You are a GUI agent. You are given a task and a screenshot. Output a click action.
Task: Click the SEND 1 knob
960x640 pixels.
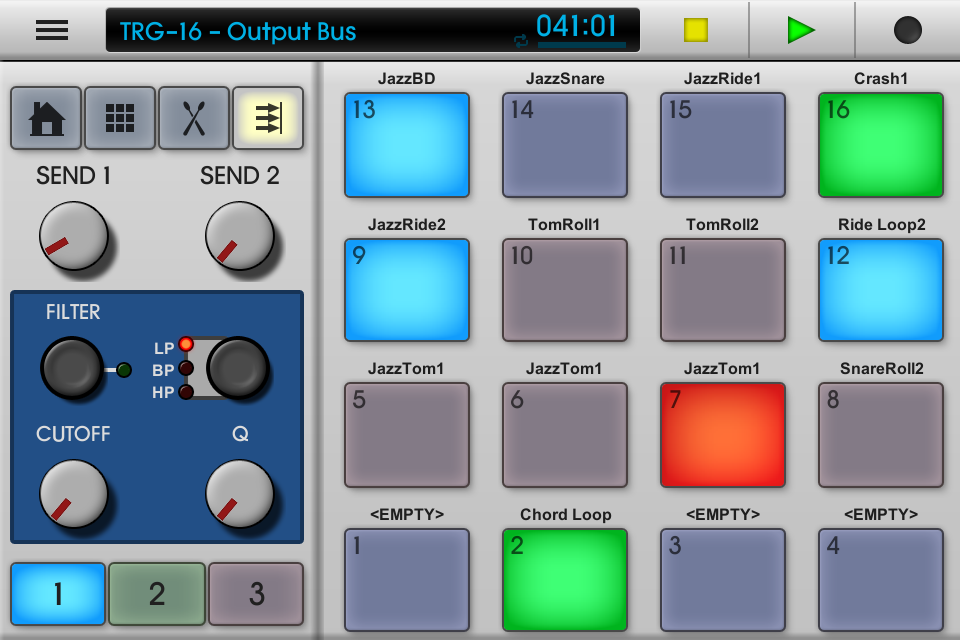coord(74,236)
